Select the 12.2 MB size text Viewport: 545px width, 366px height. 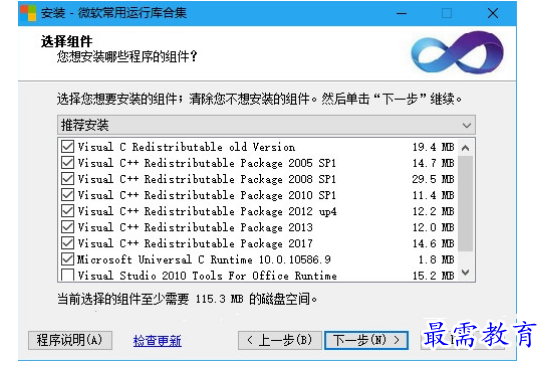pyautogui.click(x=433, y=211)
